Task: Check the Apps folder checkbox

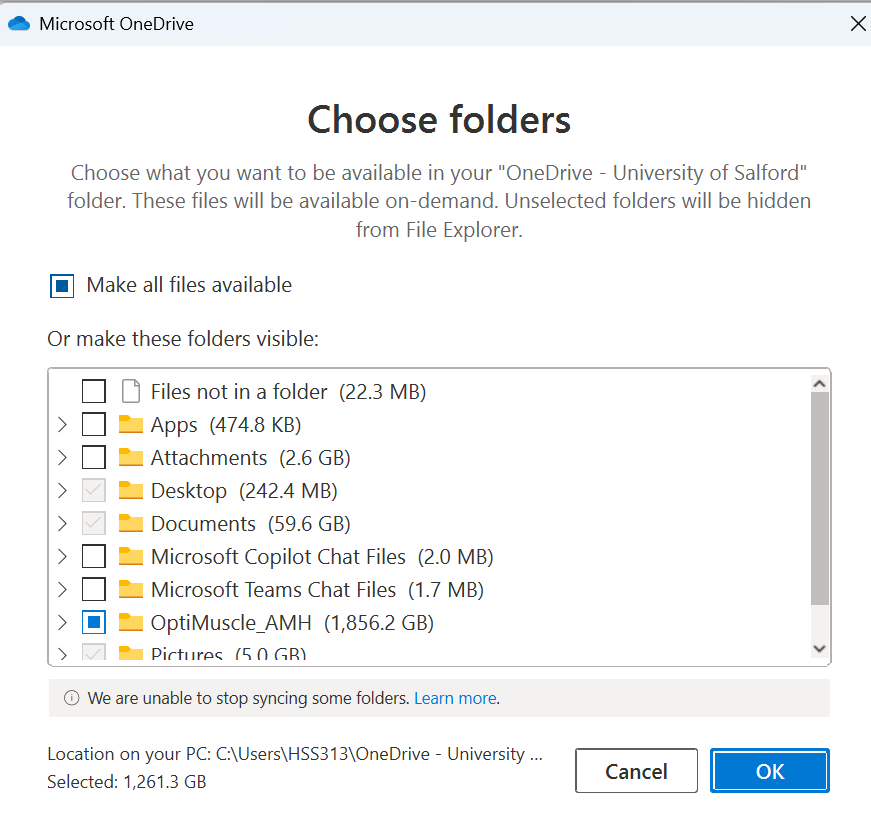Action: (93, 424)
